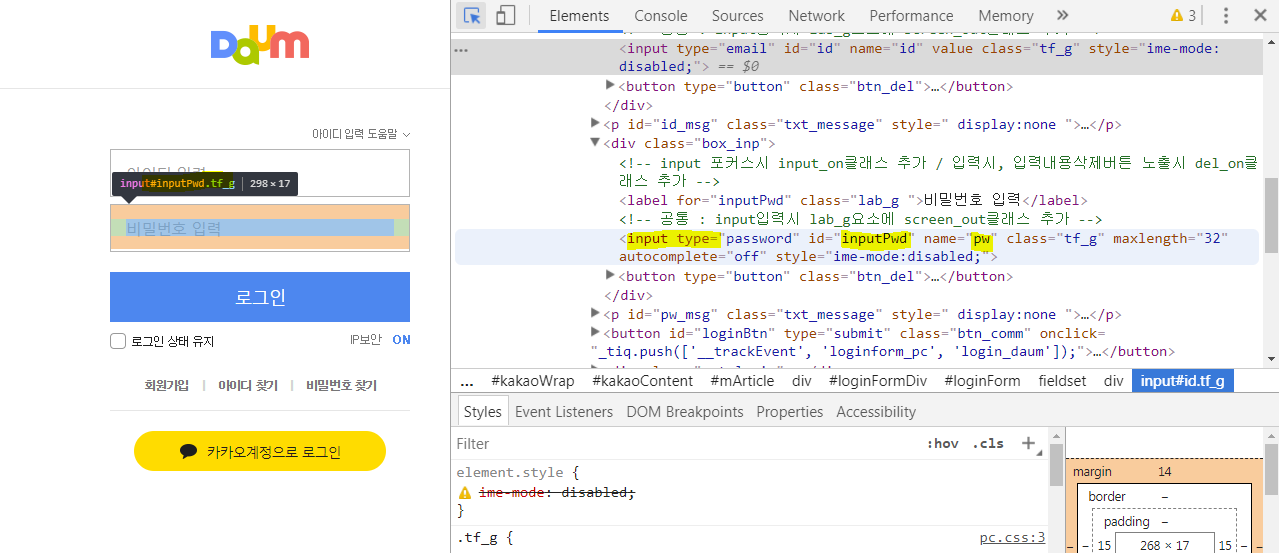
Task: Click the ime-mode warning triangle icon
Action: pos(464,493)
